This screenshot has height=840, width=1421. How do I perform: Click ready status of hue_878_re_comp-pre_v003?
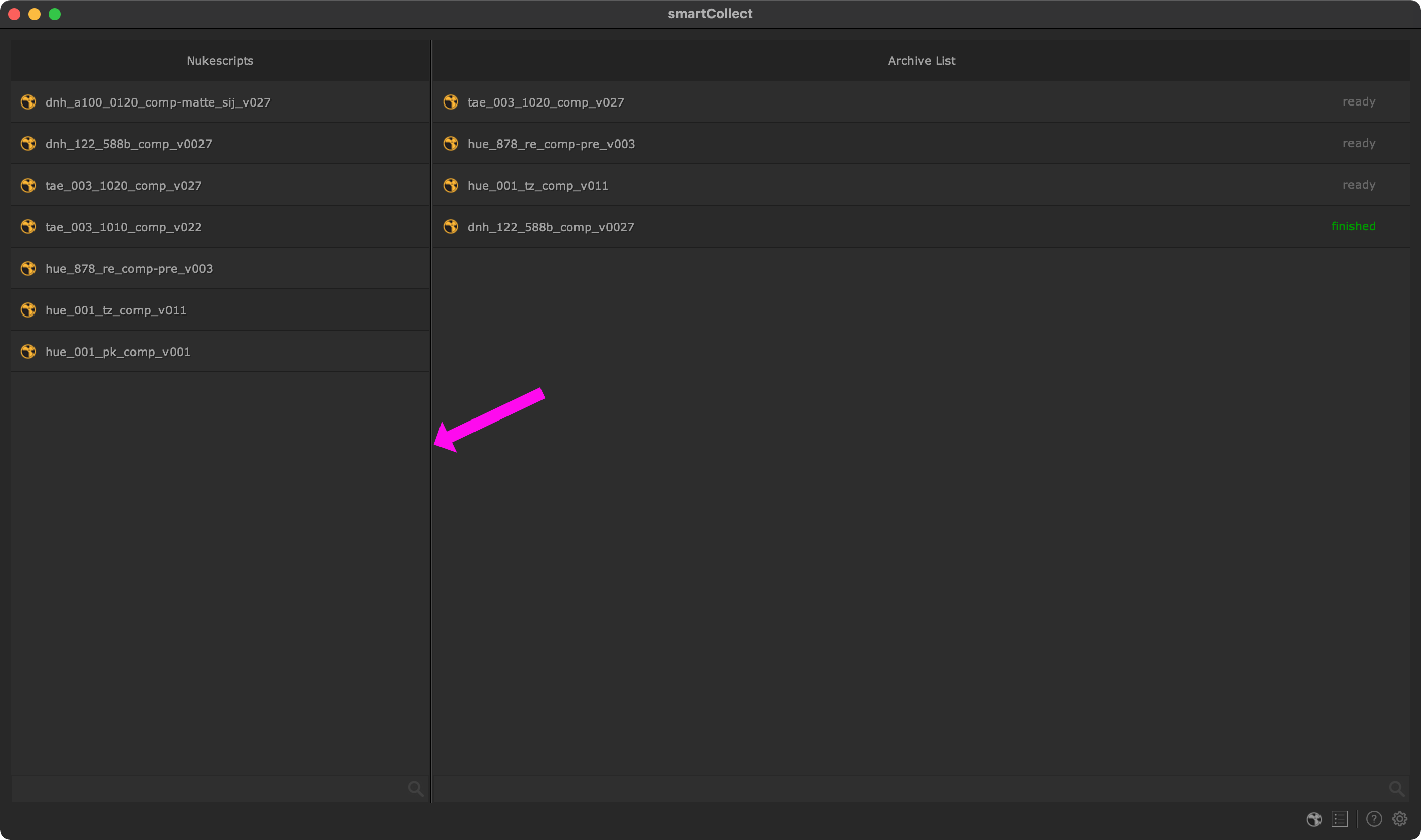pyautogui.click(x=1359, y=143)
